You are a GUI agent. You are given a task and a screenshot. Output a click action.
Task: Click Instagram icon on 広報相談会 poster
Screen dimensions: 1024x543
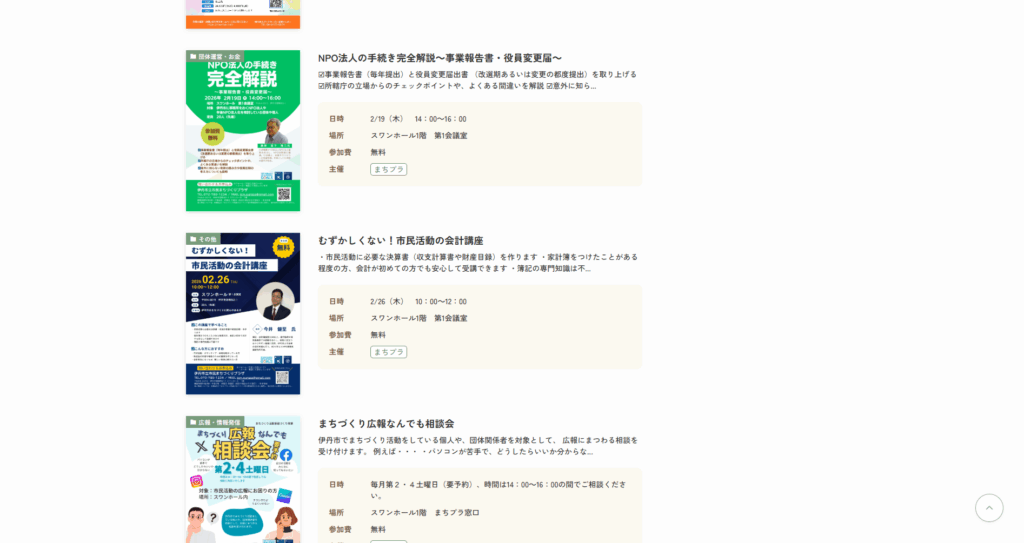coord(196,481)
